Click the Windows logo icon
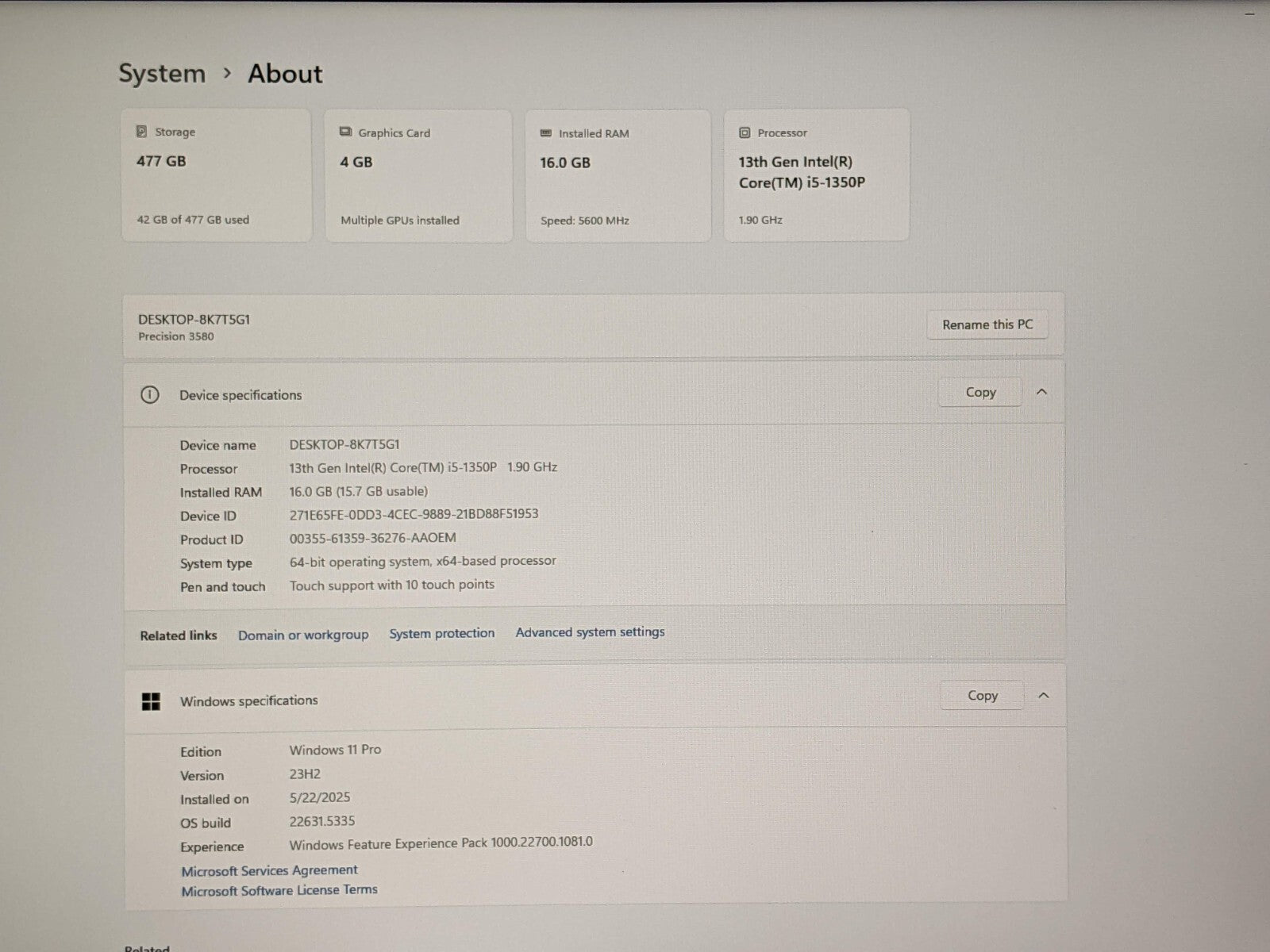1270x952 pixels. [x=151, y=701]
